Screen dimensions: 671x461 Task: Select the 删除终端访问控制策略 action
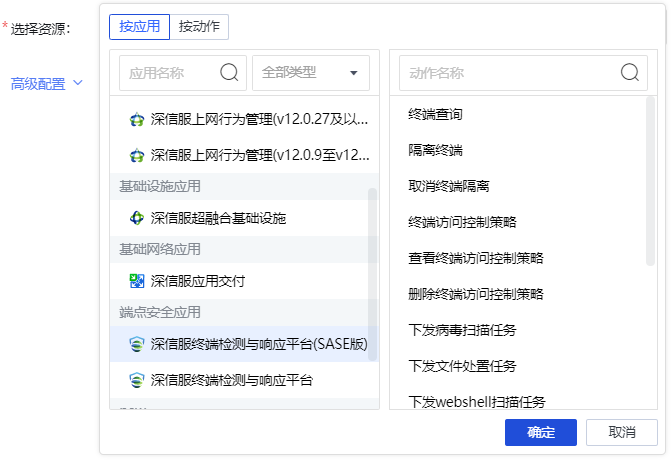click(476, 294)
